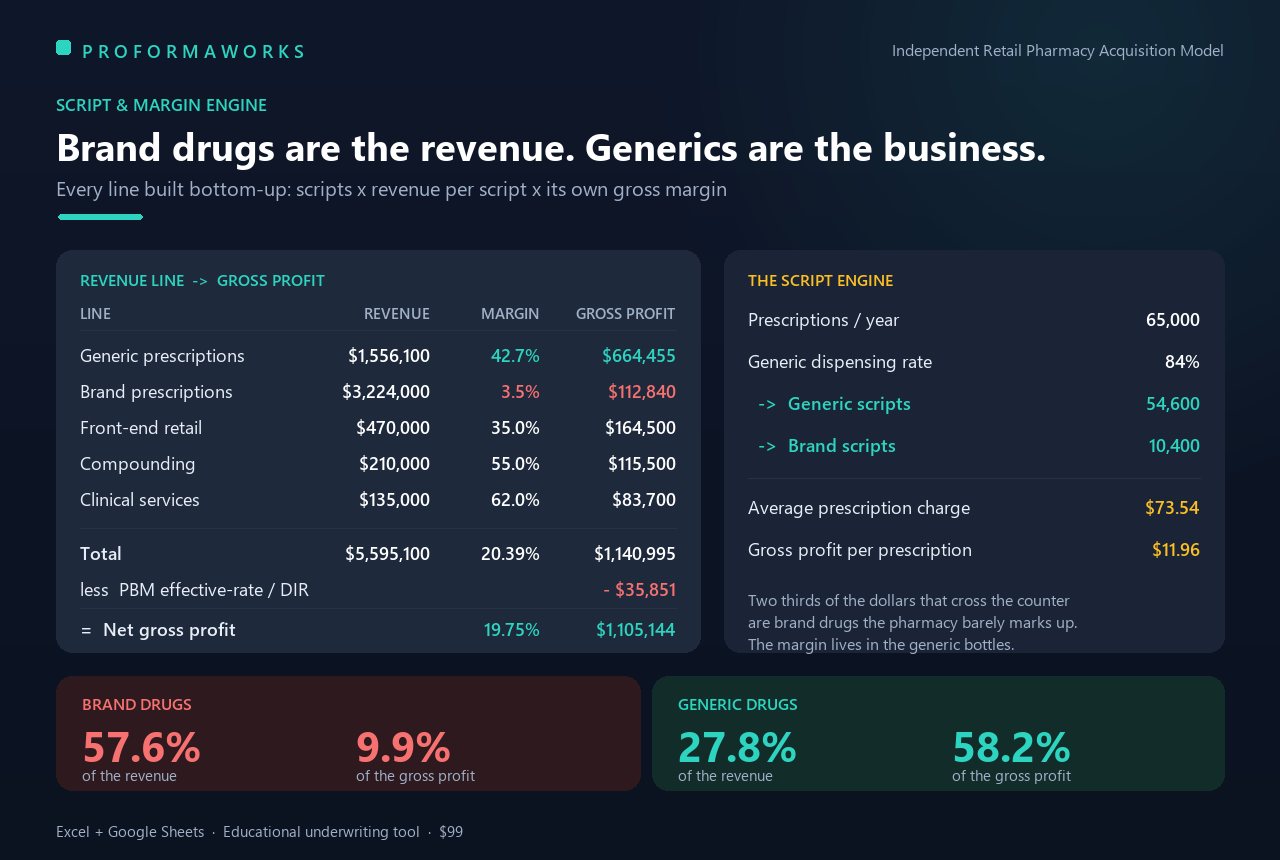Click the Generic scripts arrow row

click(x=974, y=404)
